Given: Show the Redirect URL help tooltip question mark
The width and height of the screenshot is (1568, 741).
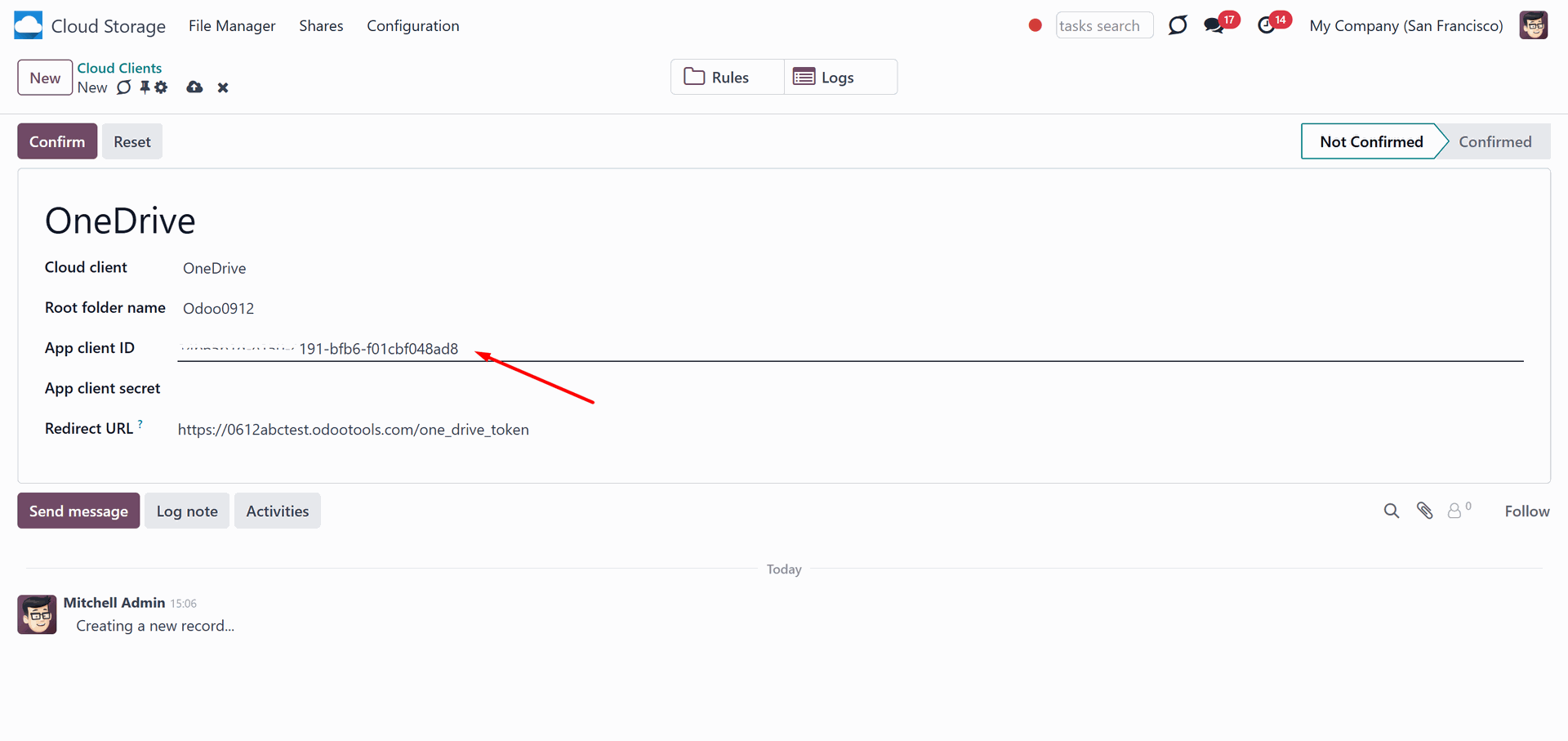Looking at the screenshot, I should pos(140,424).
